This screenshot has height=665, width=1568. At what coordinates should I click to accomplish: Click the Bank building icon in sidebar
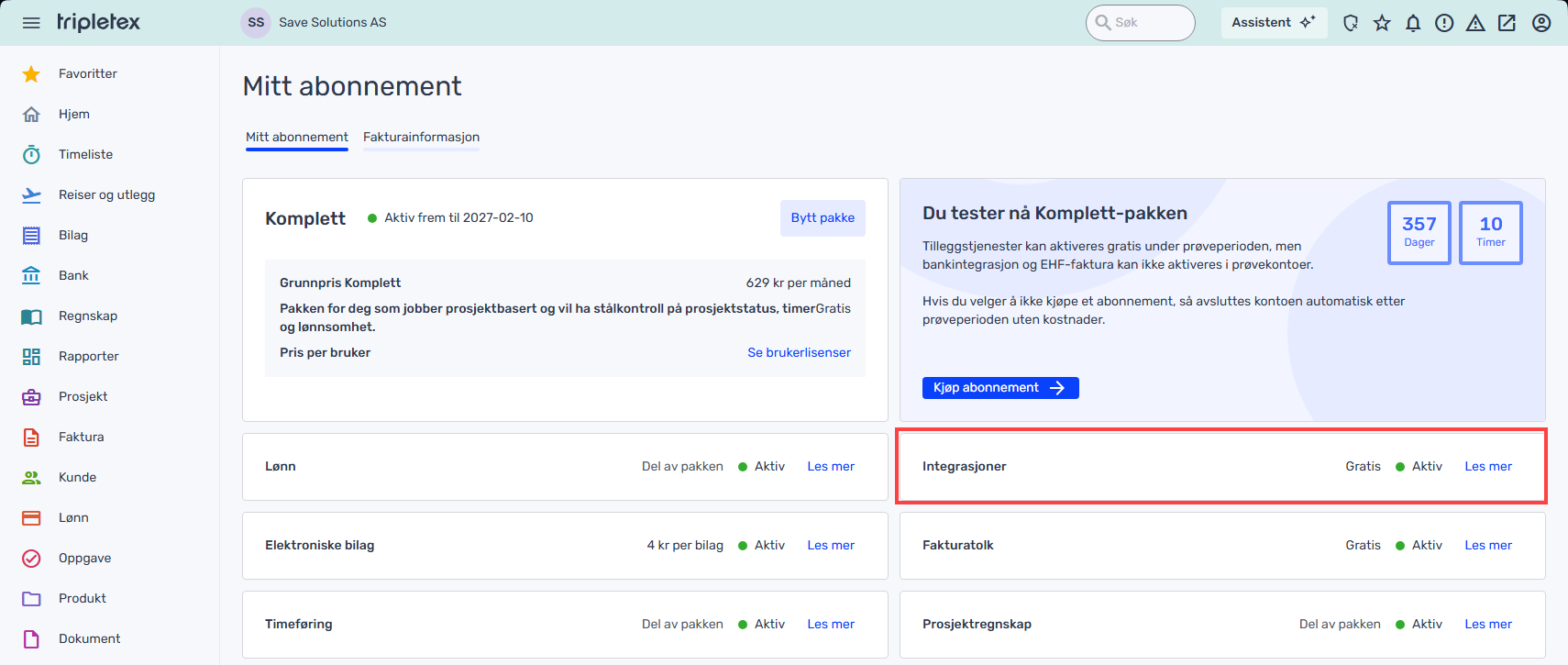pyautogui.click(x=31, y=275)
